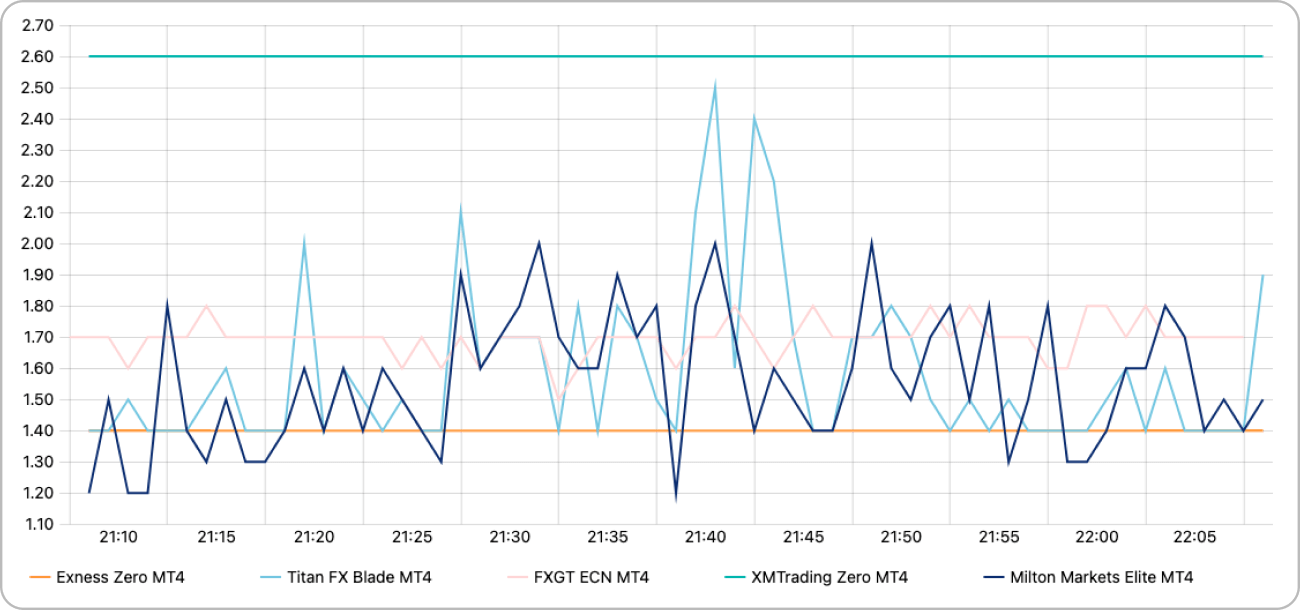Click the 21:20 time label
Screen dimensions: 1300x610
[x=314, y=537]
